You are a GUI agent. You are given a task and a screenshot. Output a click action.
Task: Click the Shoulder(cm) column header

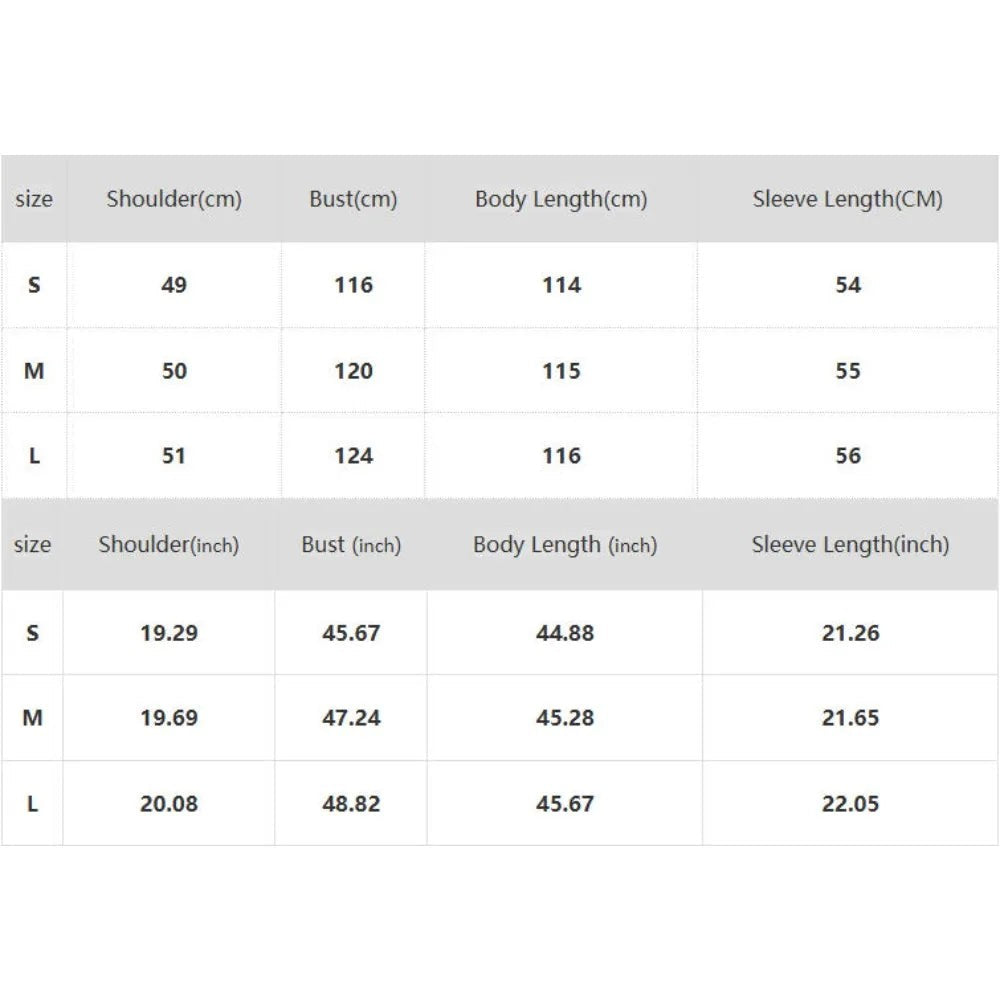click(174, 199)
